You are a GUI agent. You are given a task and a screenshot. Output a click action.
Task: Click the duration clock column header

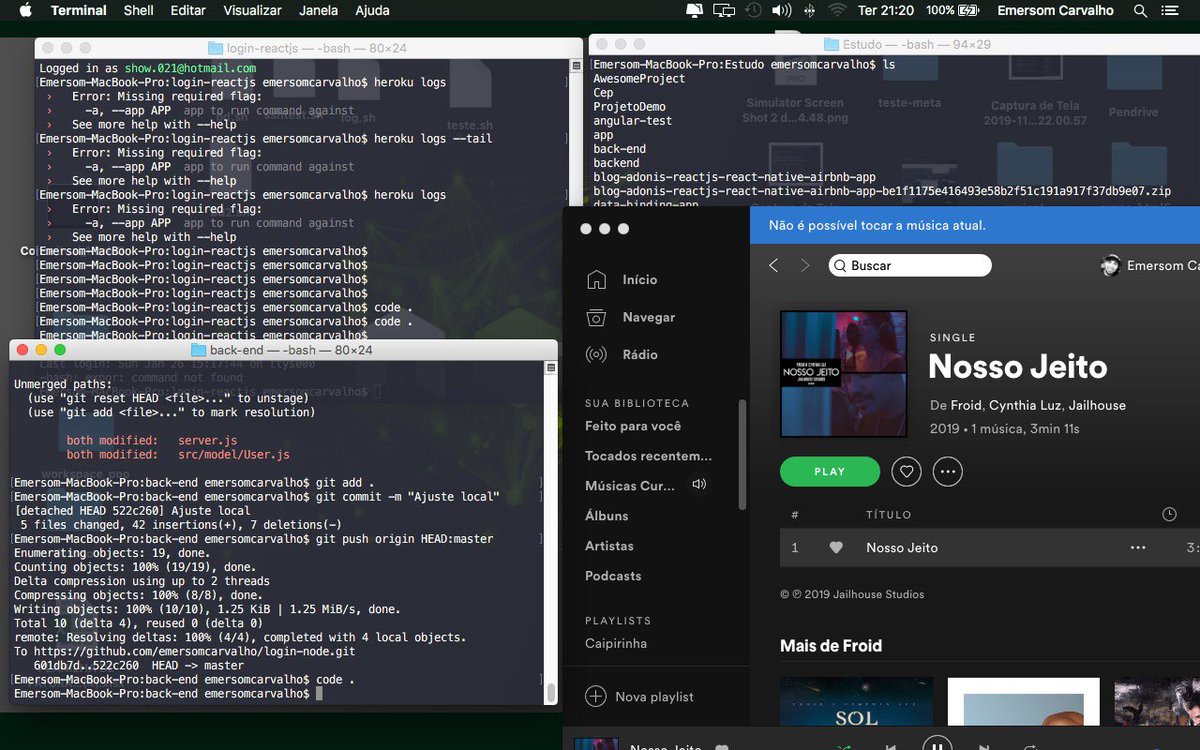pyautogui.click(x=1169, y=514)
